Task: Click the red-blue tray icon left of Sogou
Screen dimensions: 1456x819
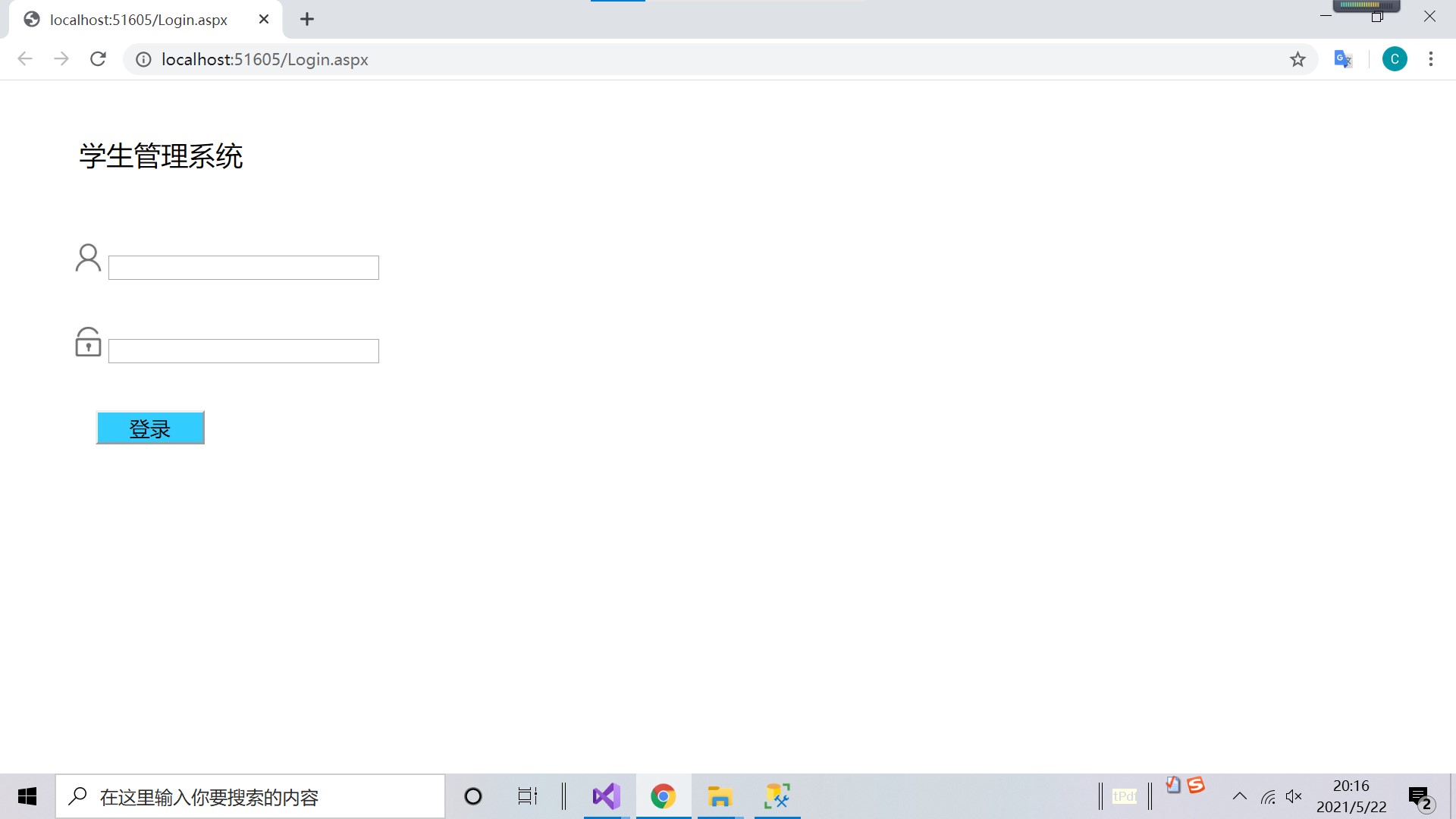Action: click(x=1173, y=785)
